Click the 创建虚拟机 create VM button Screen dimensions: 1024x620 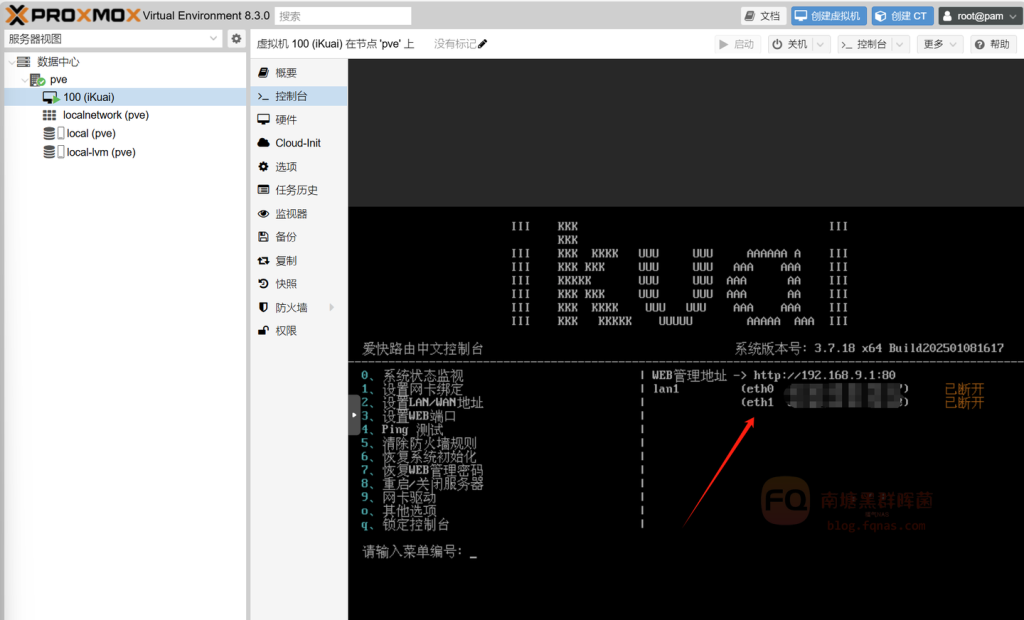click(828, 16)
